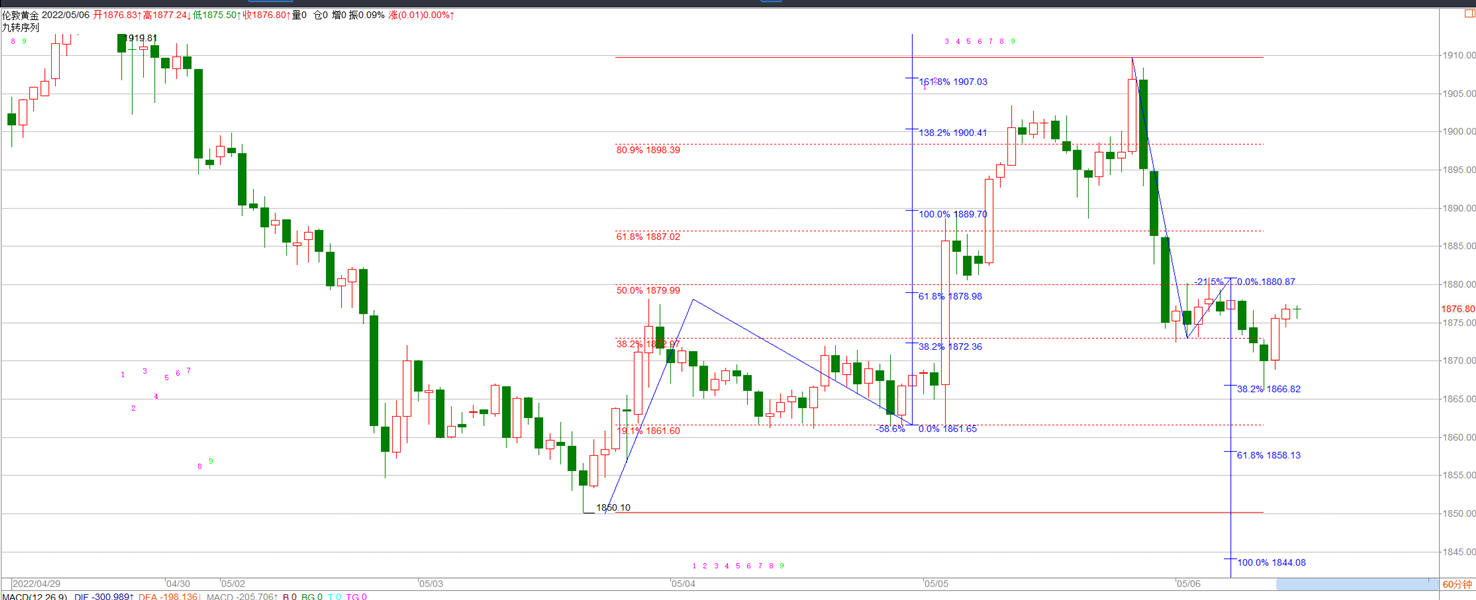This screenshot has height=600, width=1476.
Task: Click the BG 0 indicator value
Action: 312,596
